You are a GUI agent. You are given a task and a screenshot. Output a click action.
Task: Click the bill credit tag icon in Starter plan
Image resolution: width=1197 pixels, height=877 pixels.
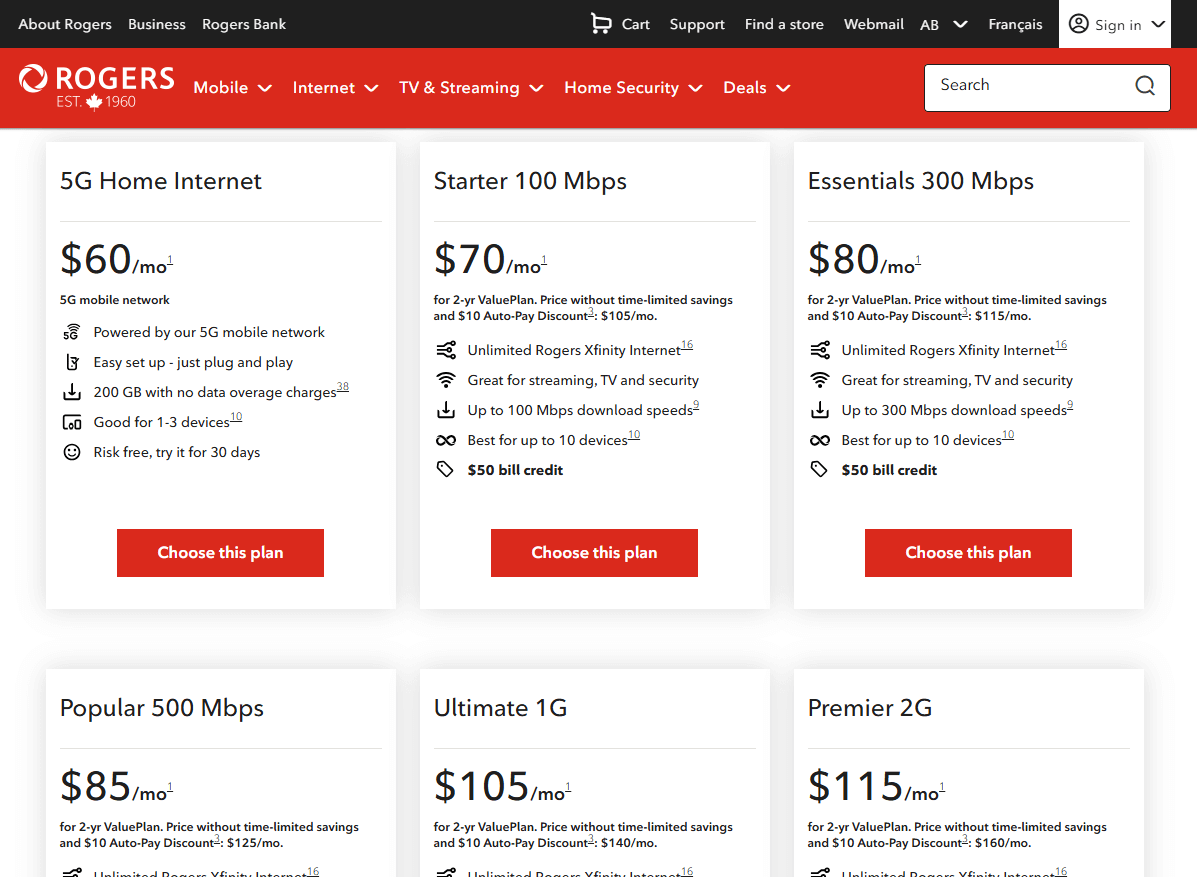(445, 470)
